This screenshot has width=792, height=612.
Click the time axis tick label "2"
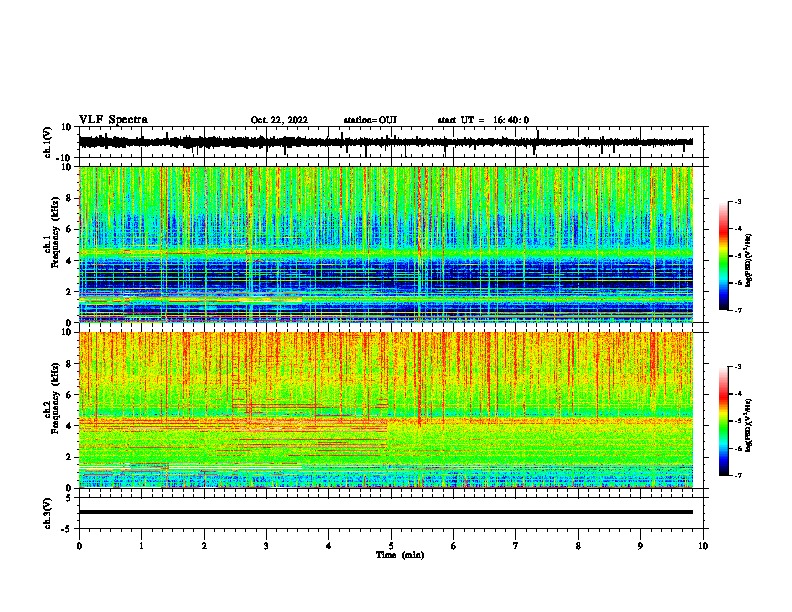[204, 546]
